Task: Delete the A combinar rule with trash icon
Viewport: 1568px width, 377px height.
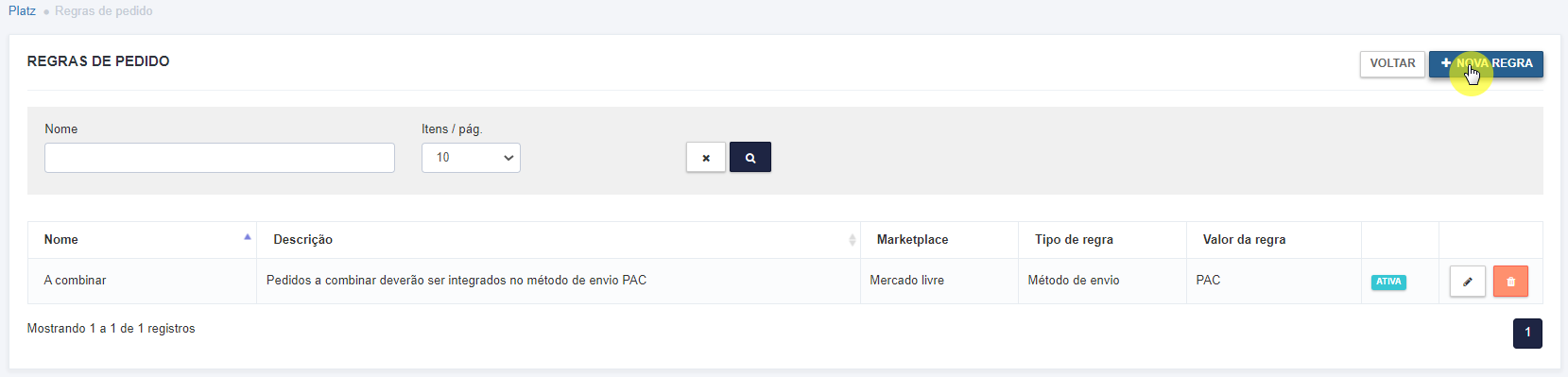Action: [1510, 282]
